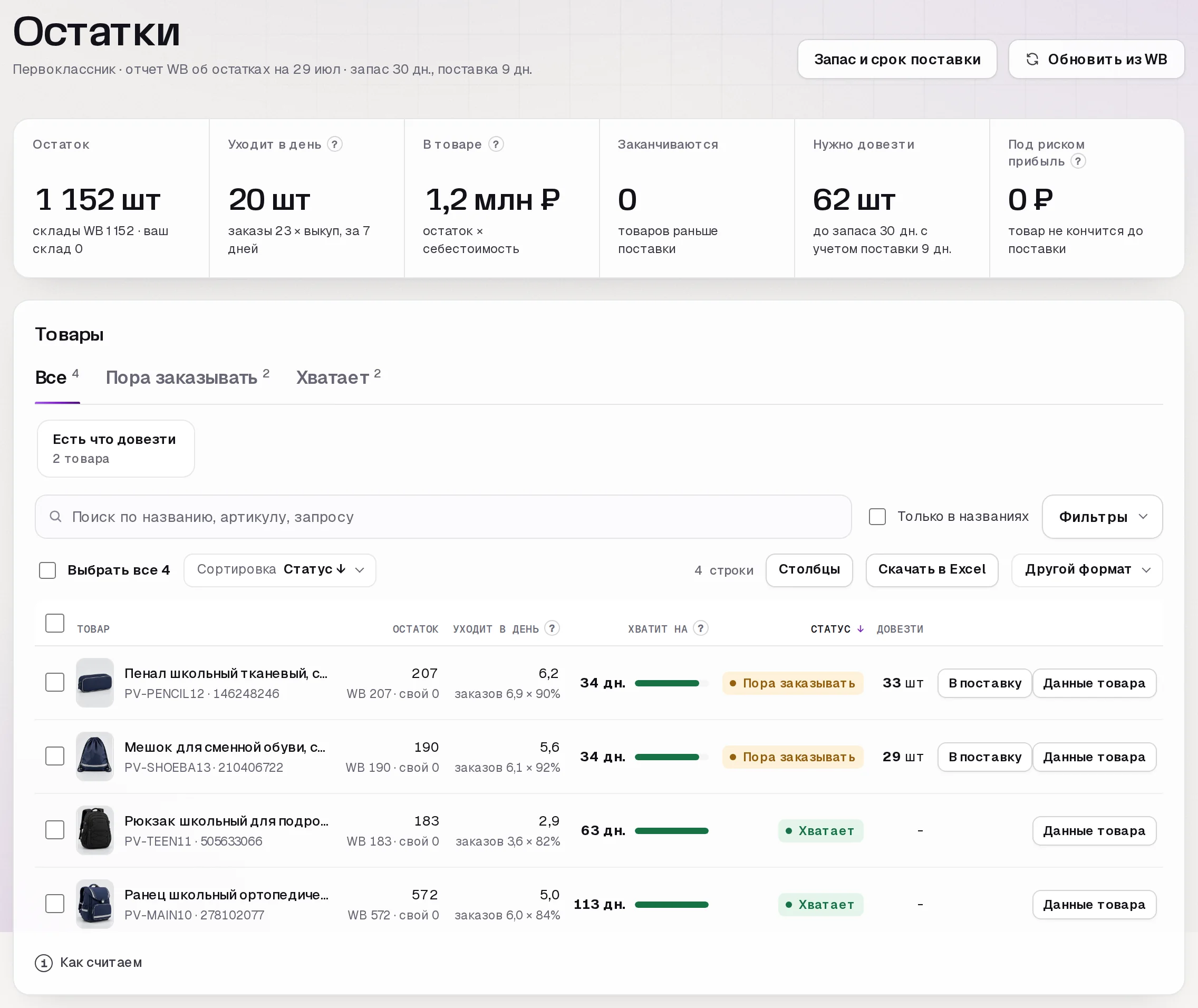Open the Столбцы button
The height and width of the screenshot is (1008, 1198).
coord(809,570)
